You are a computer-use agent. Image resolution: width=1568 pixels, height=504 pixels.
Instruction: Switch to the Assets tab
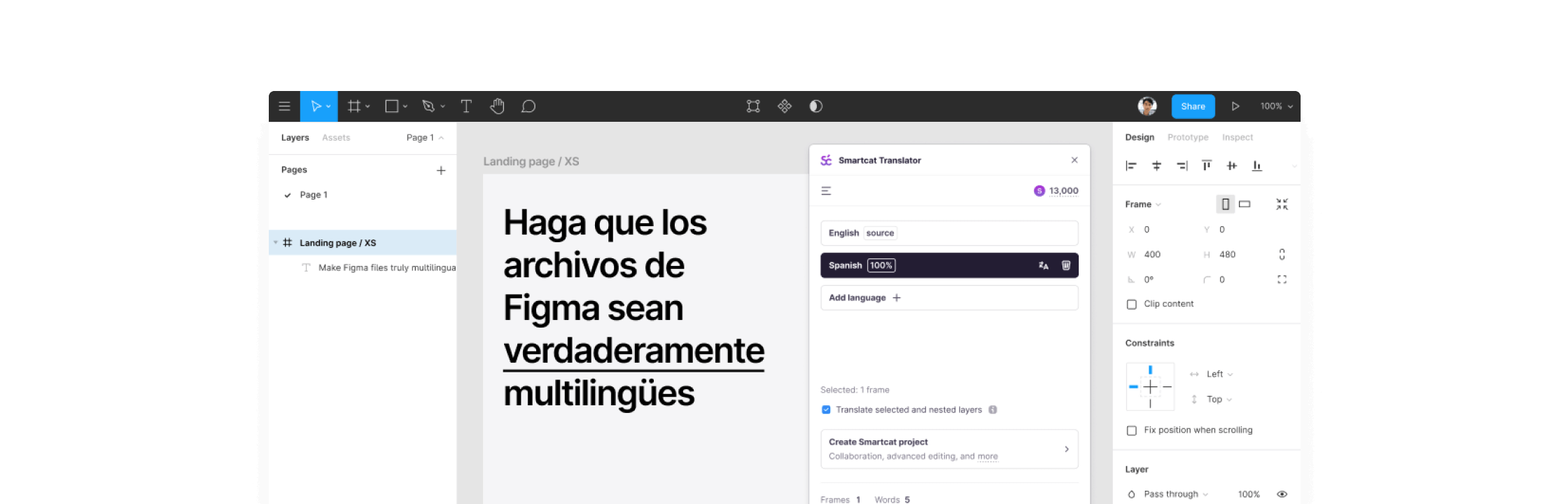pos(336,138)
